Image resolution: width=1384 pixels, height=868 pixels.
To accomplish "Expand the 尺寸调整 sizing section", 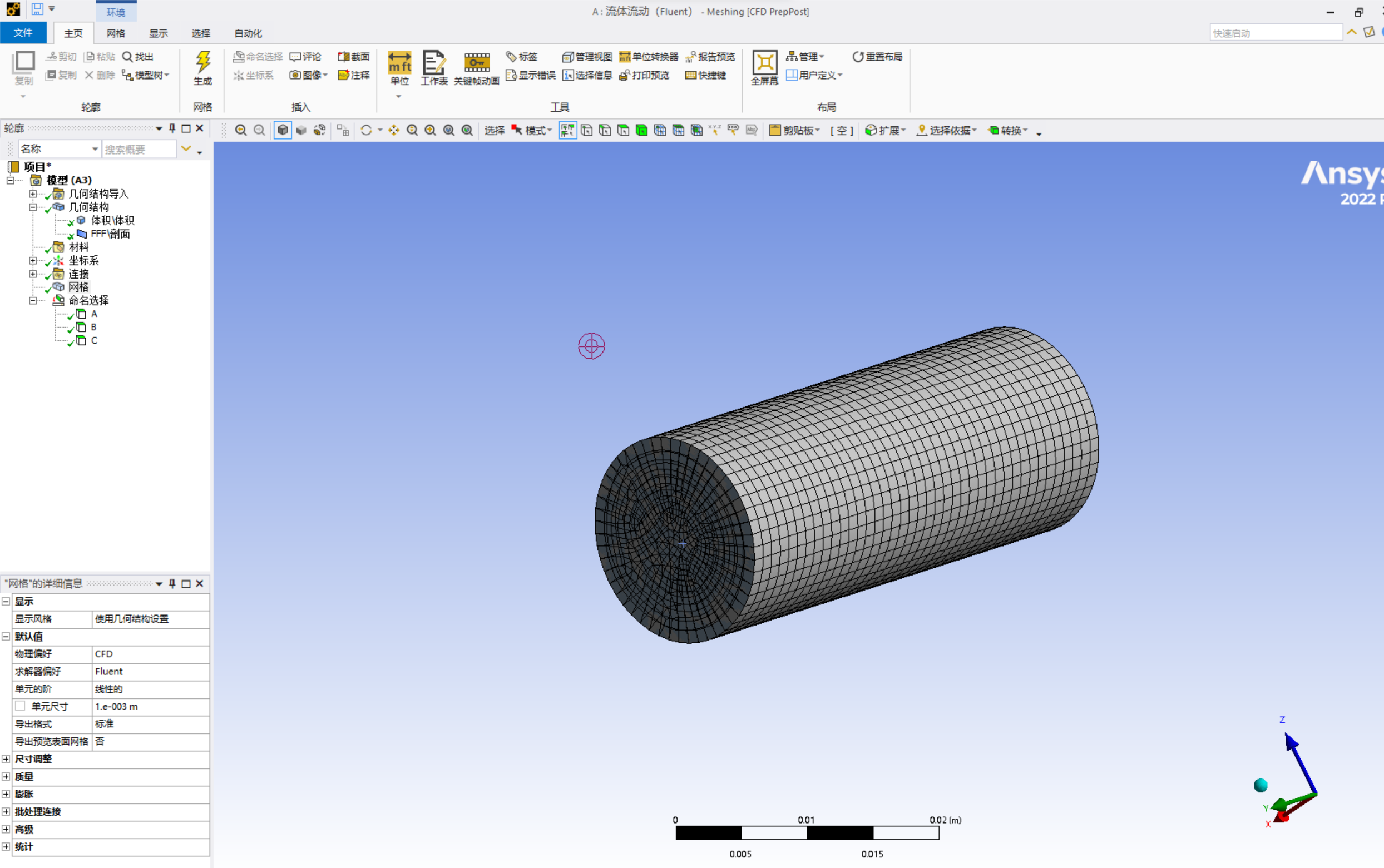I will [x=6, y=759].
